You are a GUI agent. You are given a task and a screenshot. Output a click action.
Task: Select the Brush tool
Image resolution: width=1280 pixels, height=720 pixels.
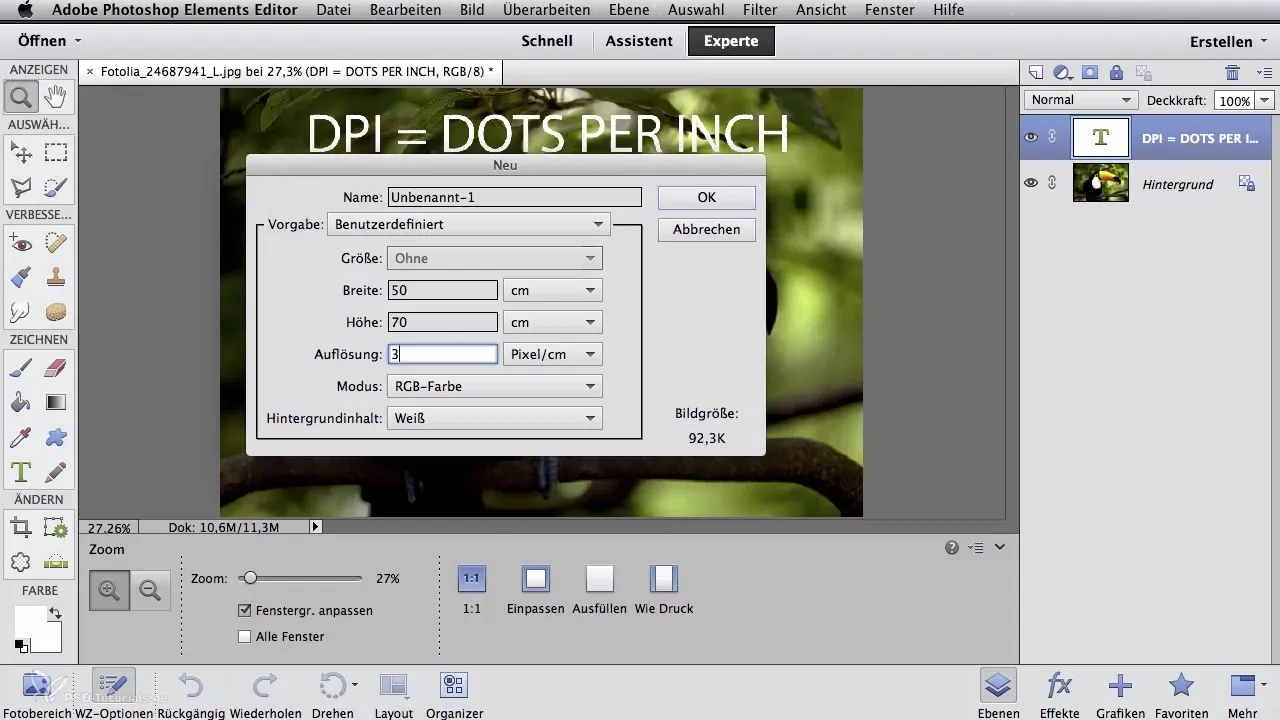(20, 368)
